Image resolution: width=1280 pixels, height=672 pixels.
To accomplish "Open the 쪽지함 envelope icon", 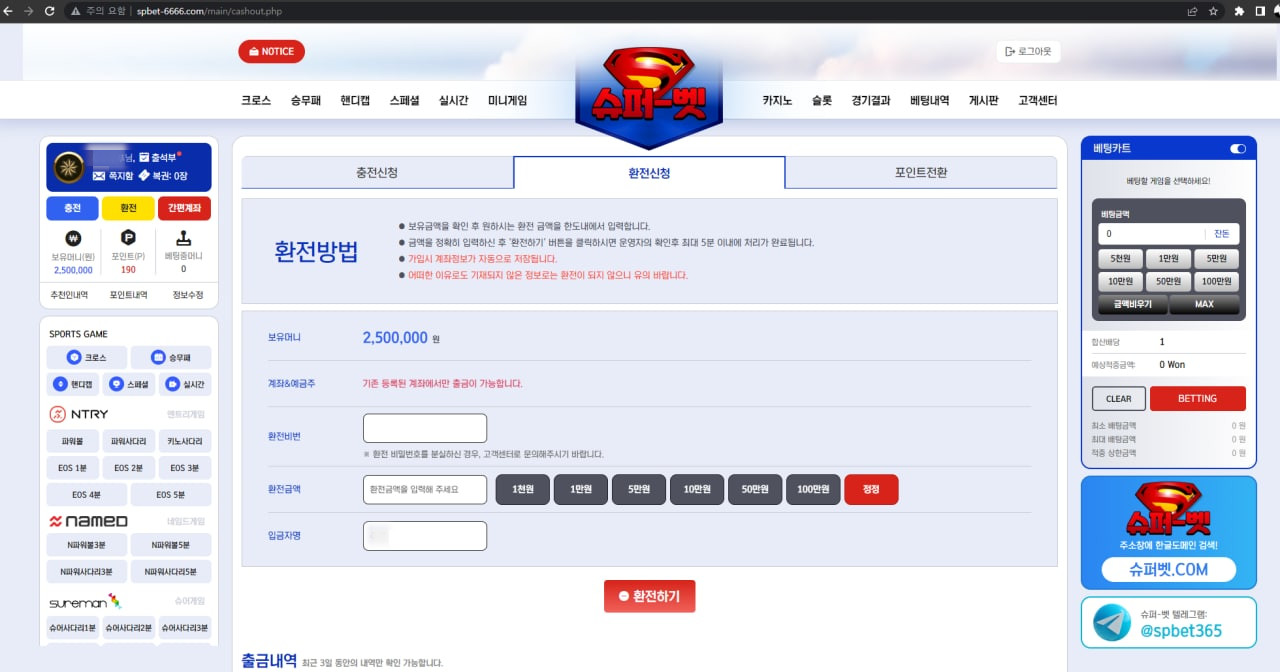I will [99, 175].
